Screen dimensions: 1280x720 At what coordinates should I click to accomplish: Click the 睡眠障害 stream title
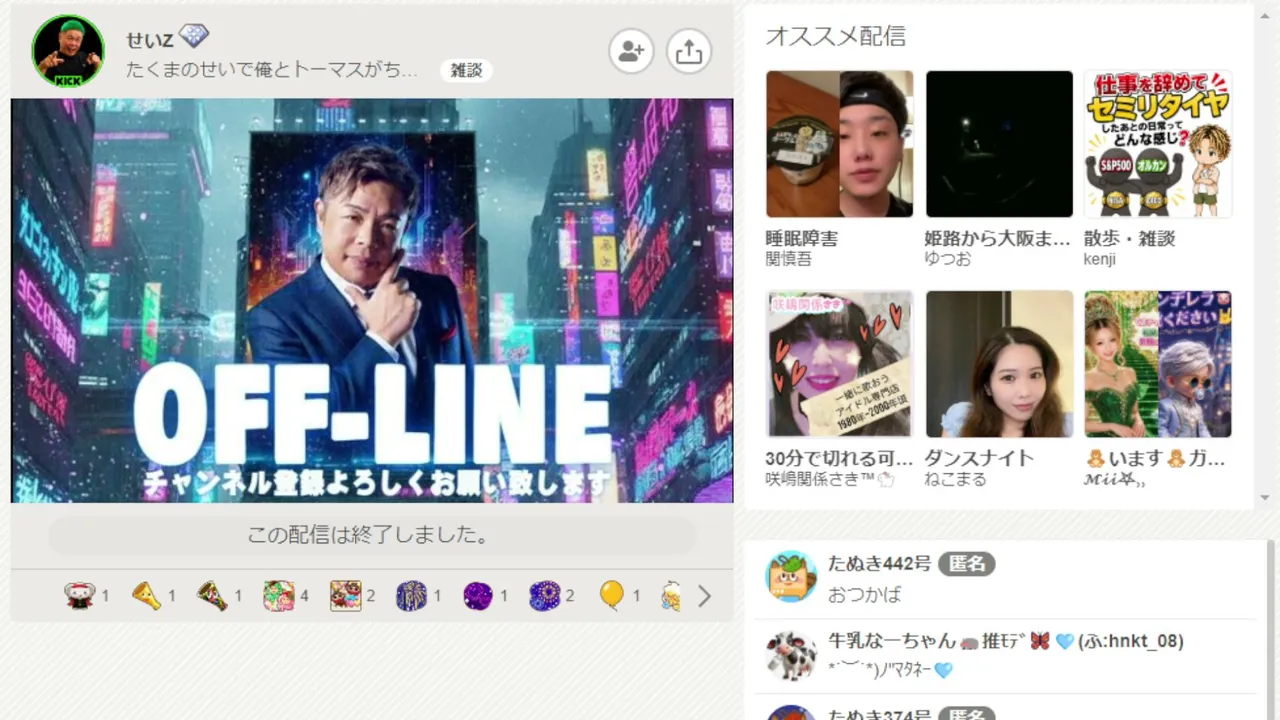point(802,239)
